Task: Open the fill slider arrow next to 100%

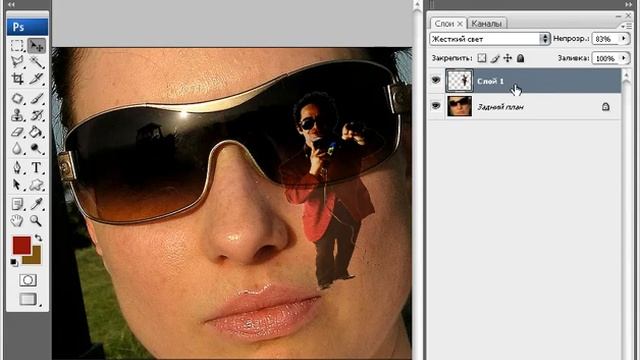Action: (x=623, y=58)
